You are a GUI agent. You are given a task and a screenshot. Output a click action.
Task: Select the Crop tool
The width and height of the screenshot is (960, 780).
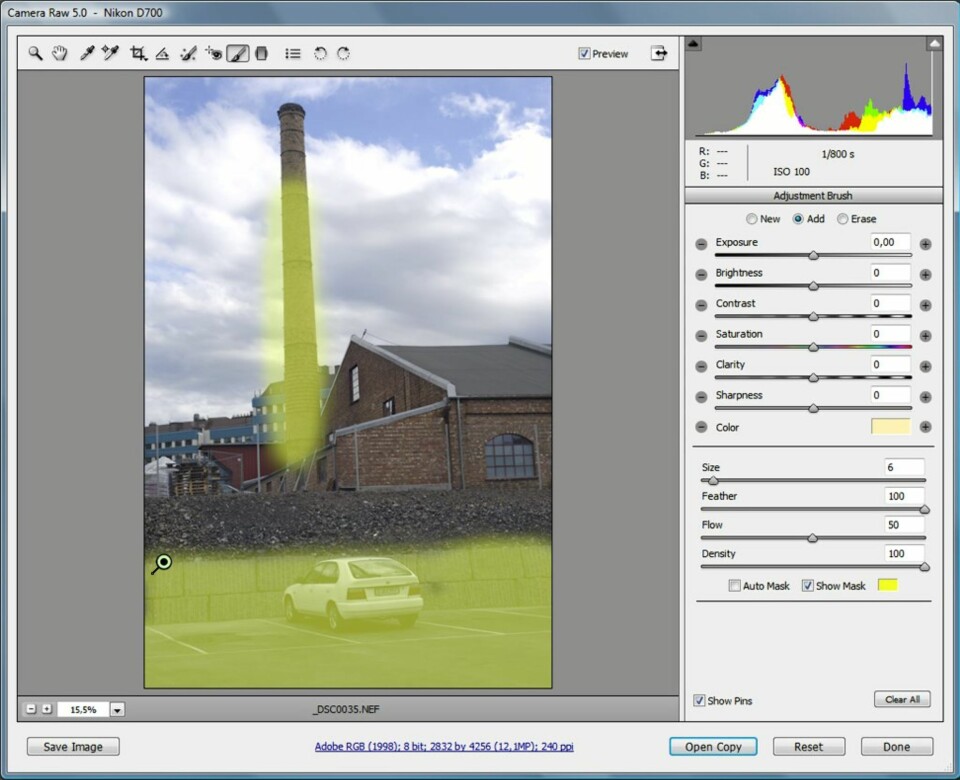tap(138, 54)
